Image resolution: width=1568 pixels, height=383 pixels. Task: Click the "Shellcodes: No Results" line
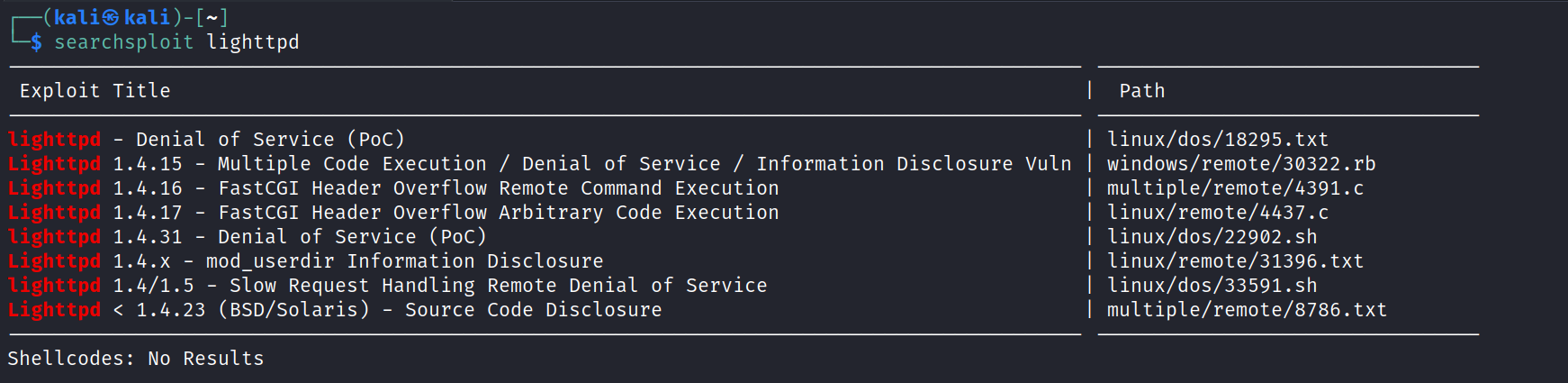(x=136, y=359)
